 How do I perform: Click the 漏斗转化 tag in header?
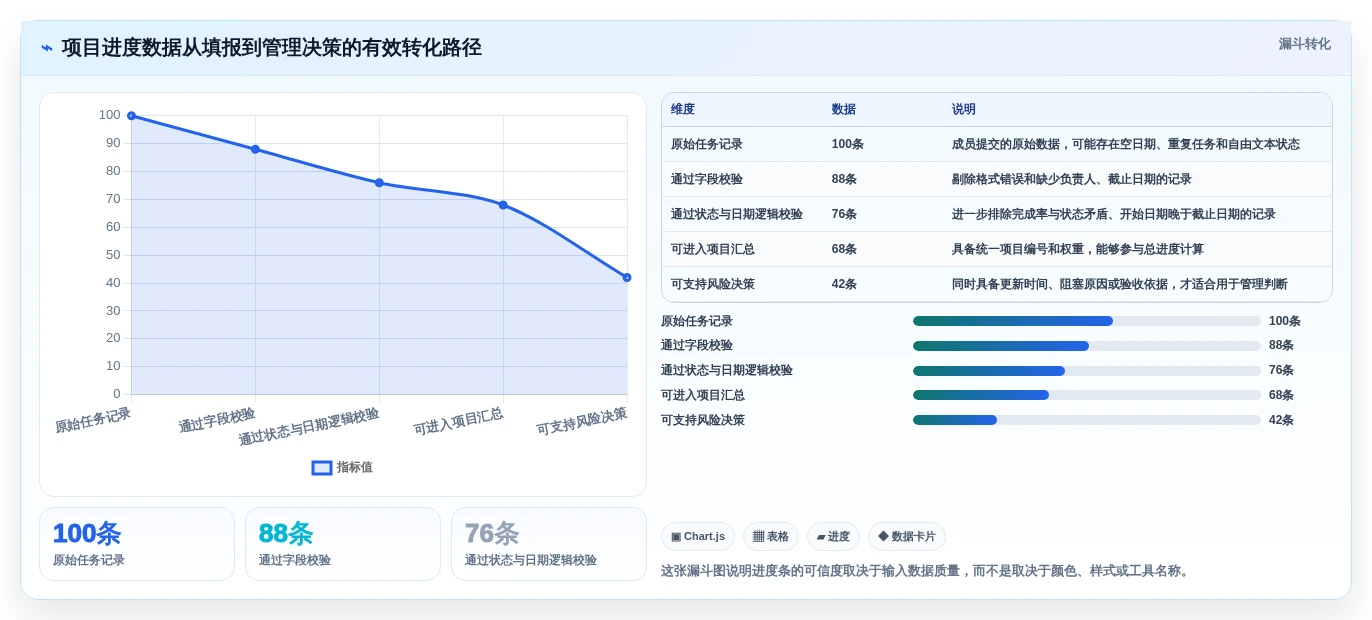(1304, 44)
